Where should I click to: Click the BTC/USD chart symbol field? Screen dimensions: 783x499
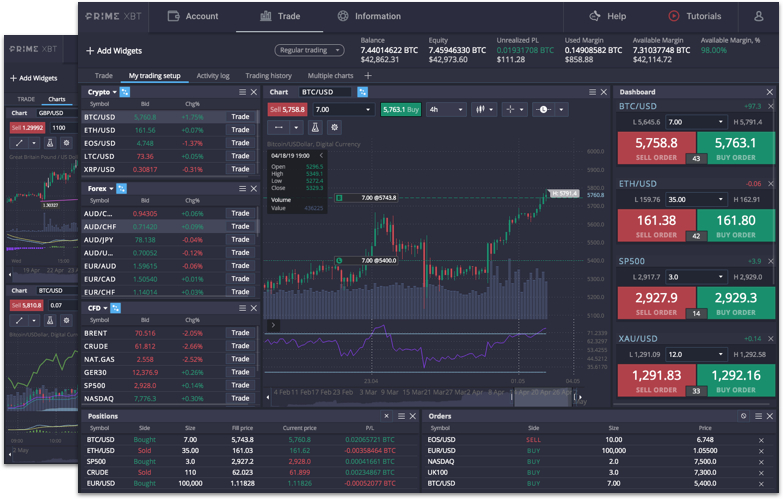(326, 92)
